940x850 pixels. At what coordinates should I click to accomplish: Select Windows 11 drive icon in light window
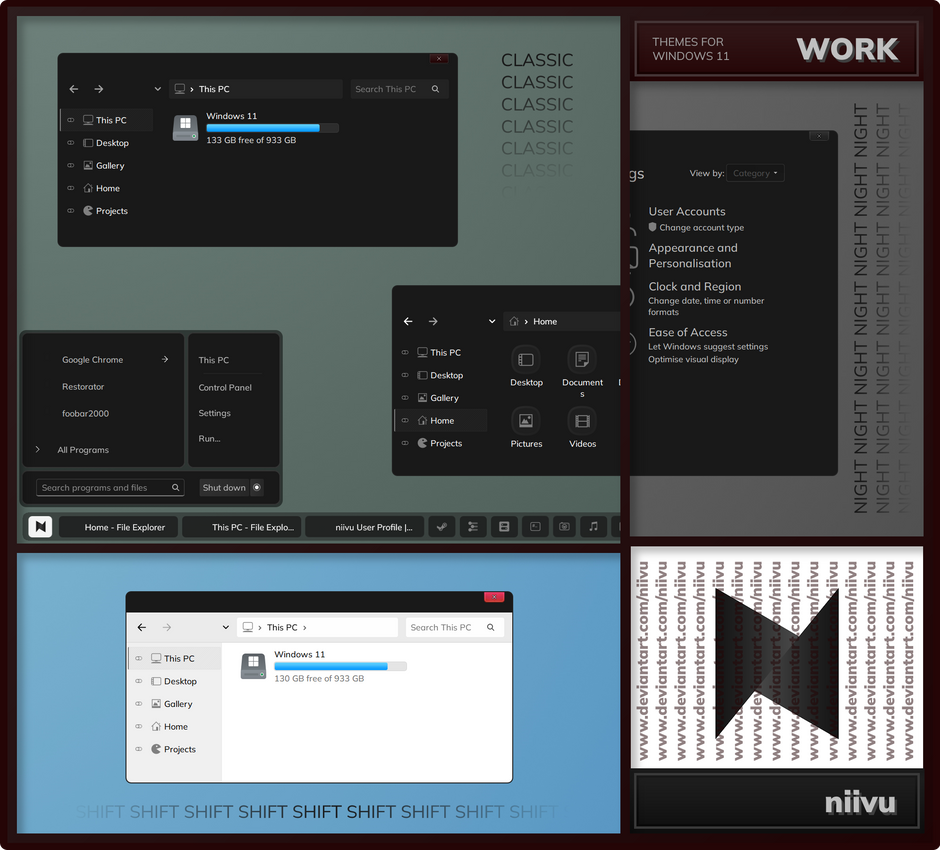[x=254, y=666]
